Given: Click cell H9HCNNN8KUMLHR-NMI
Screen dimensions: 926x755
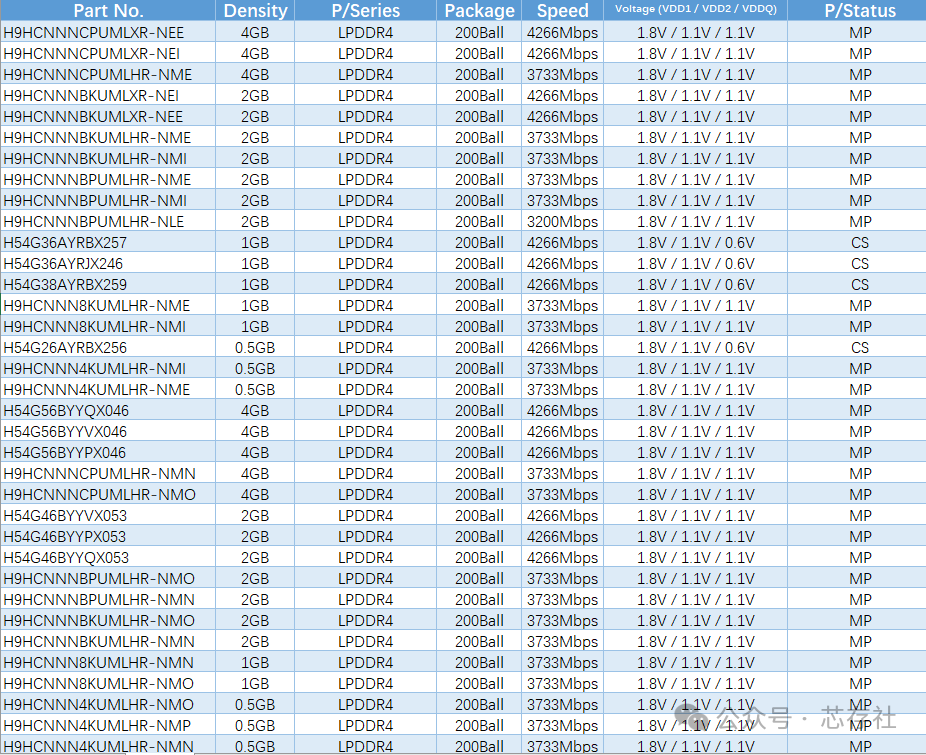Looking at the screenshot, I should point(108,326).
